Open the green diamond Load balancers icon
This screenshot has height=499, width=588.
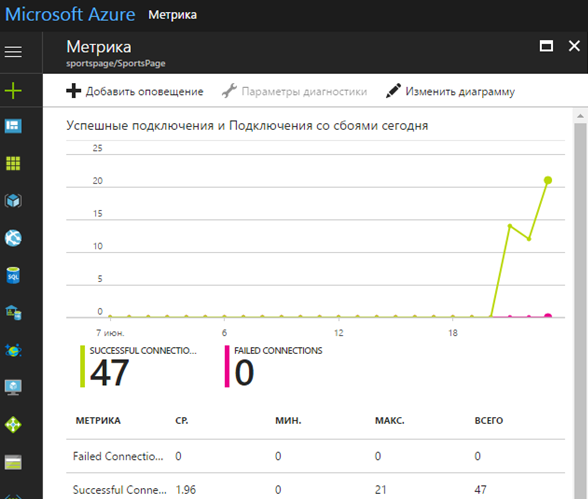13,425
